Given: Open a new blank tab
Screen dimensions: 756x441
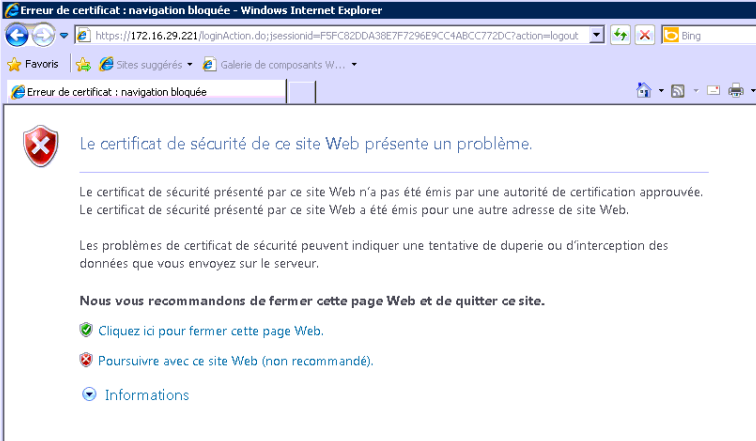Looking at the screenshot, I should coord(303,92).
